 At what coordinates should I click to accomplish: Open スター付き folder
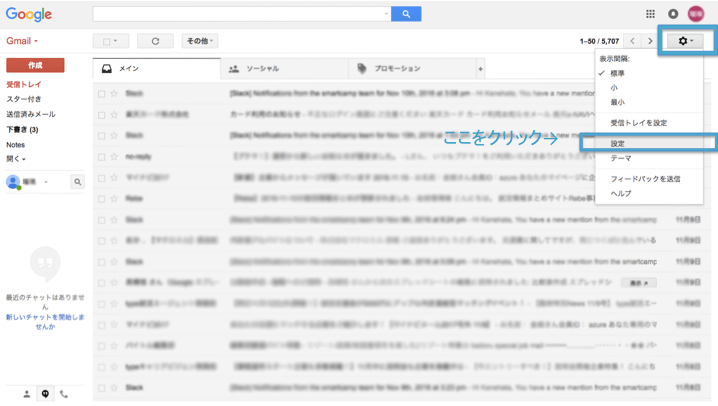(x=24, y=99)
